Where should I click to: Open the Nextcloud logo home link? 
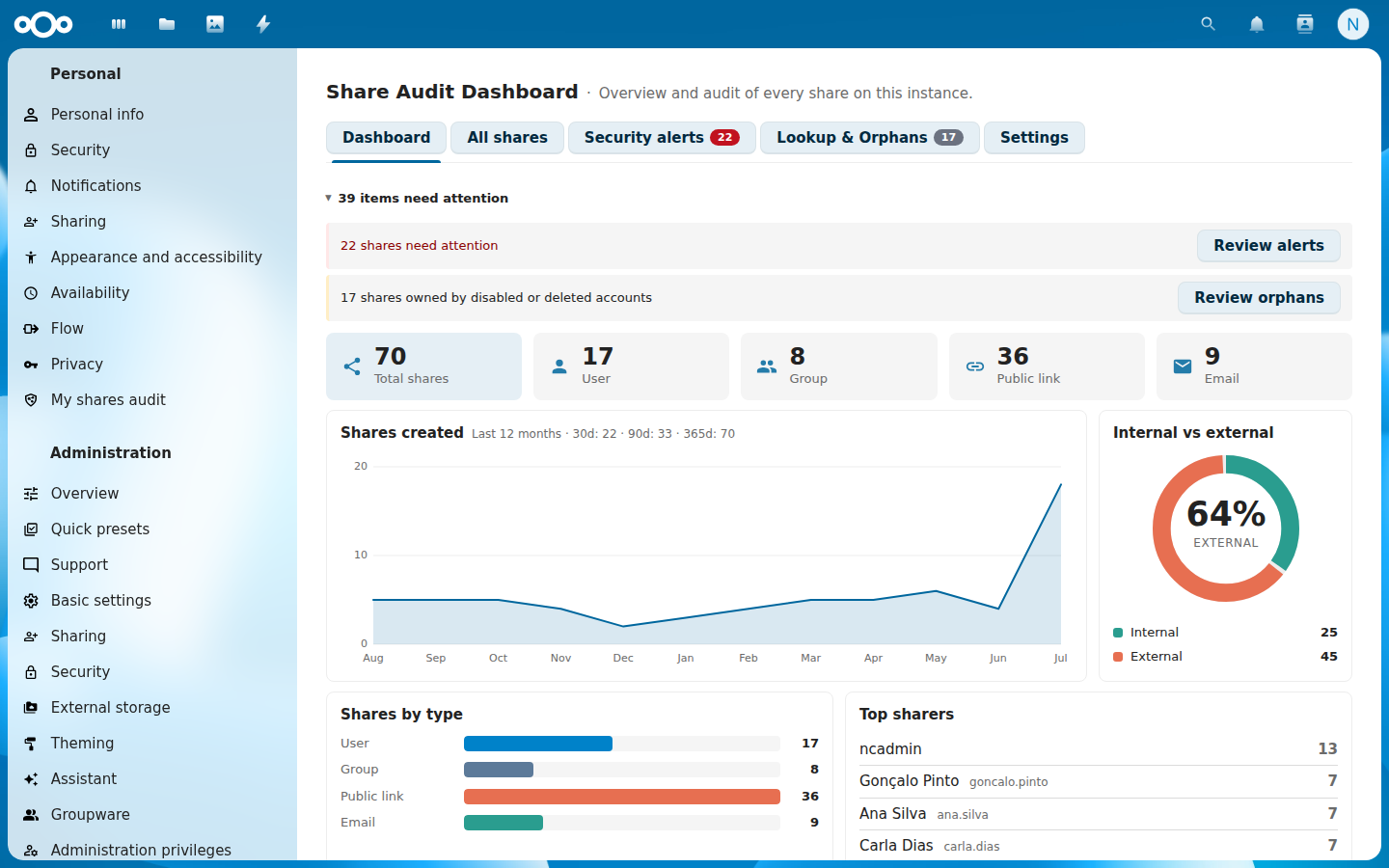[x=43, y=24]
